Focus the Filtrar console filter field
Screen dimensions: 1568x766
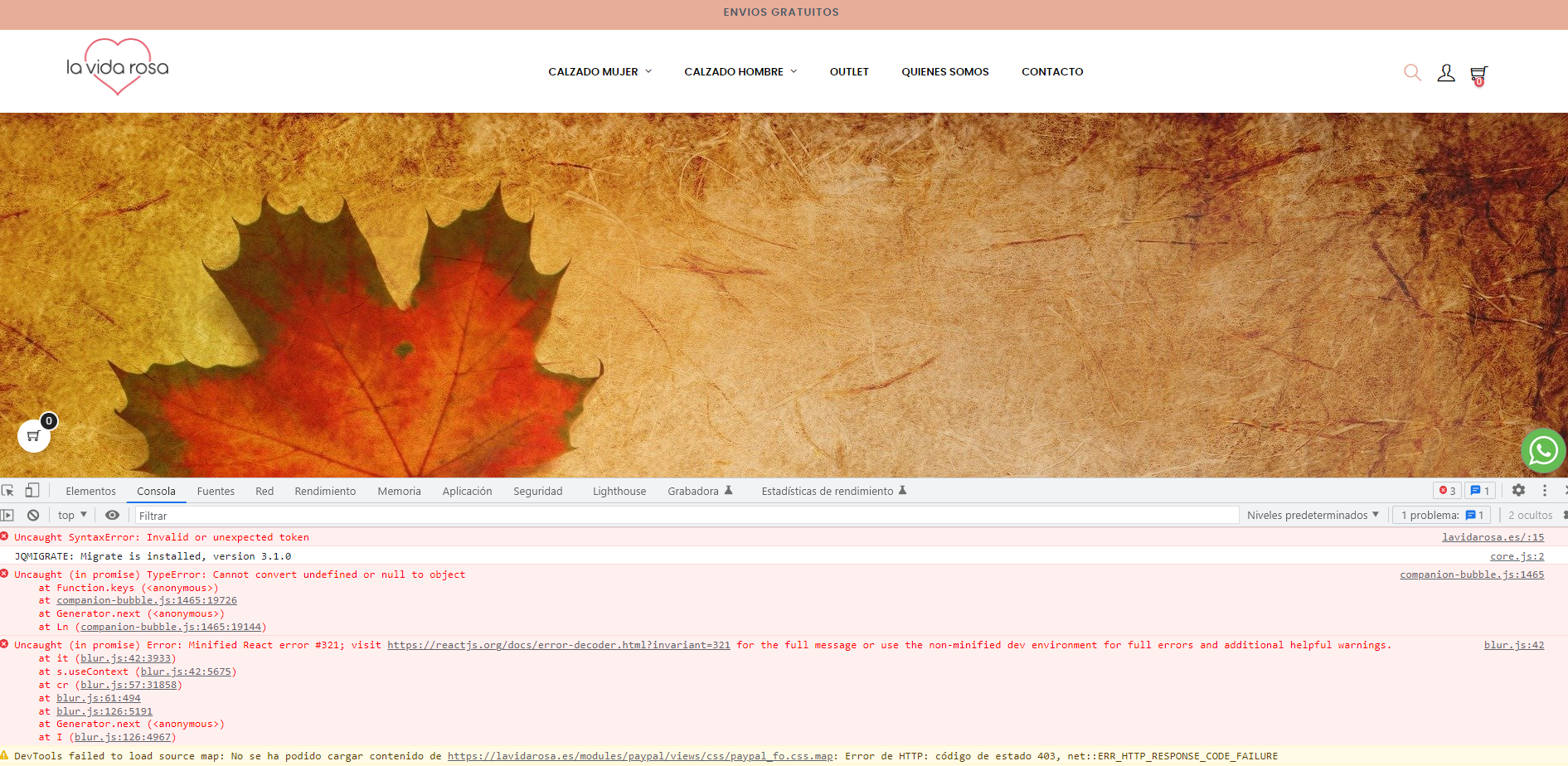[687, 516]
